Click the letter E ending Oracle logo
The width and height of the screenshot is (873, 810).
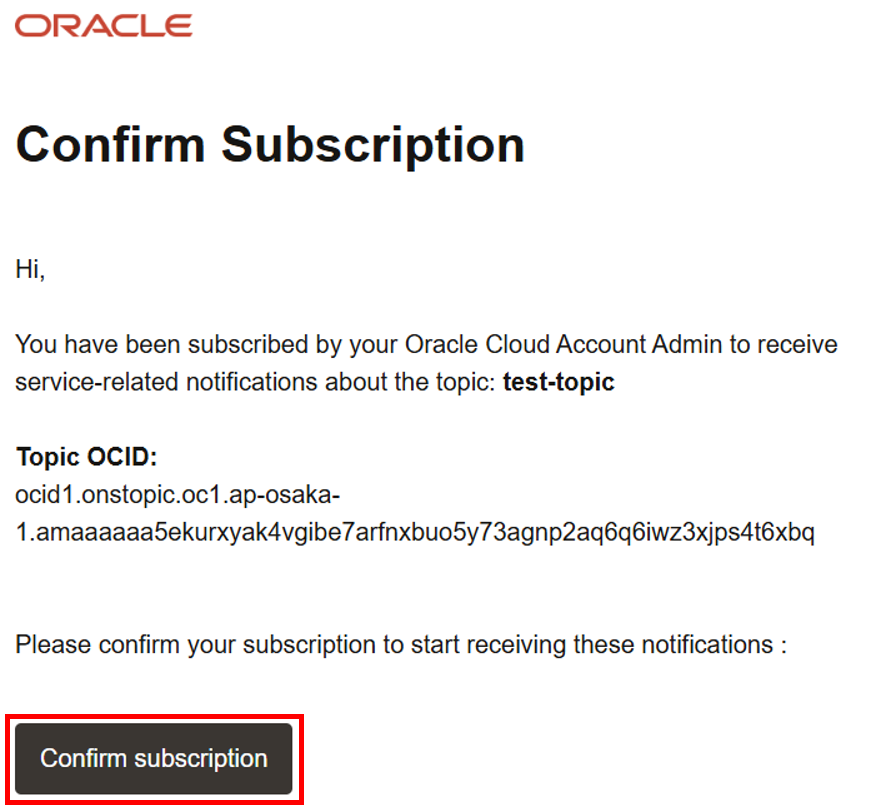coord(179,25)
